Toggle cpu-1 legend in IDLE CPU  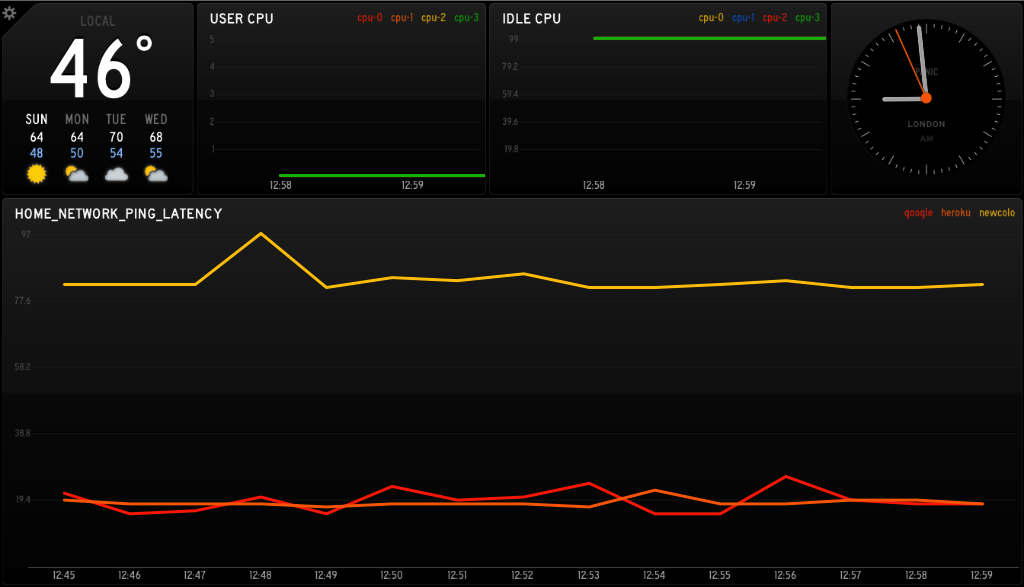click(x=743, y=18)
